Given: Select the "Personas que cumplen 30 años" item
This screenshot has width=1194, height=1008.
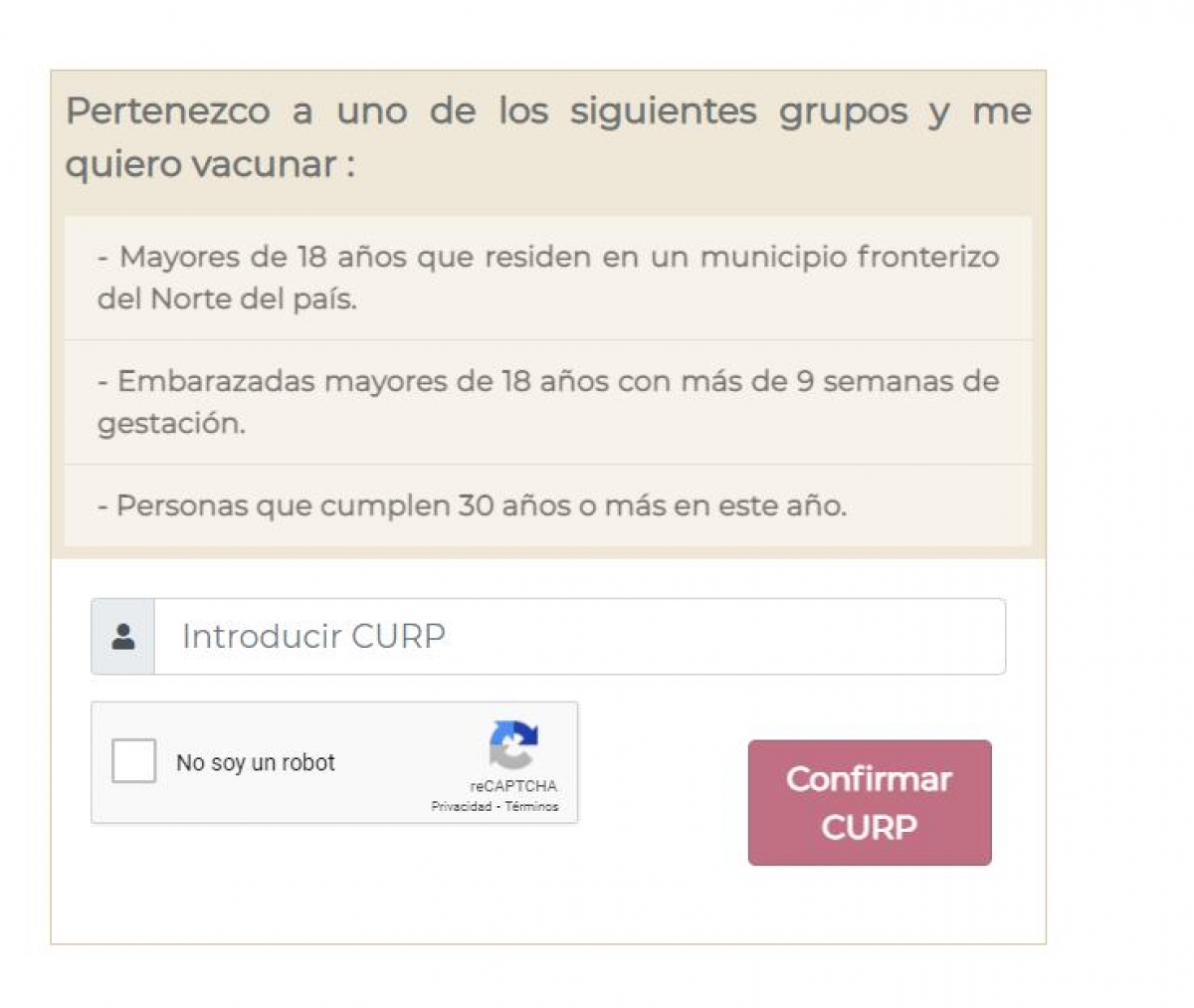Looking at the screenshot, I should tap(548, 505).
